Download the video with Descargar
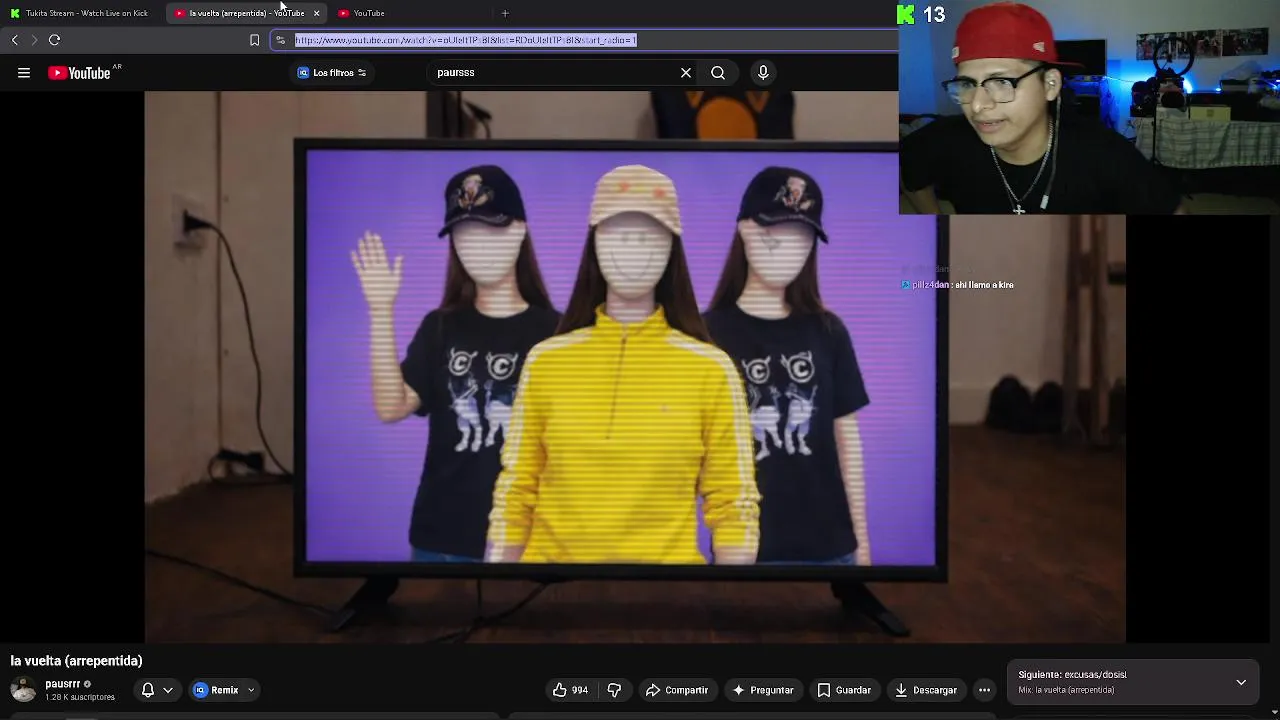Screen dimensions: 1280x720 tap(926, 690)
